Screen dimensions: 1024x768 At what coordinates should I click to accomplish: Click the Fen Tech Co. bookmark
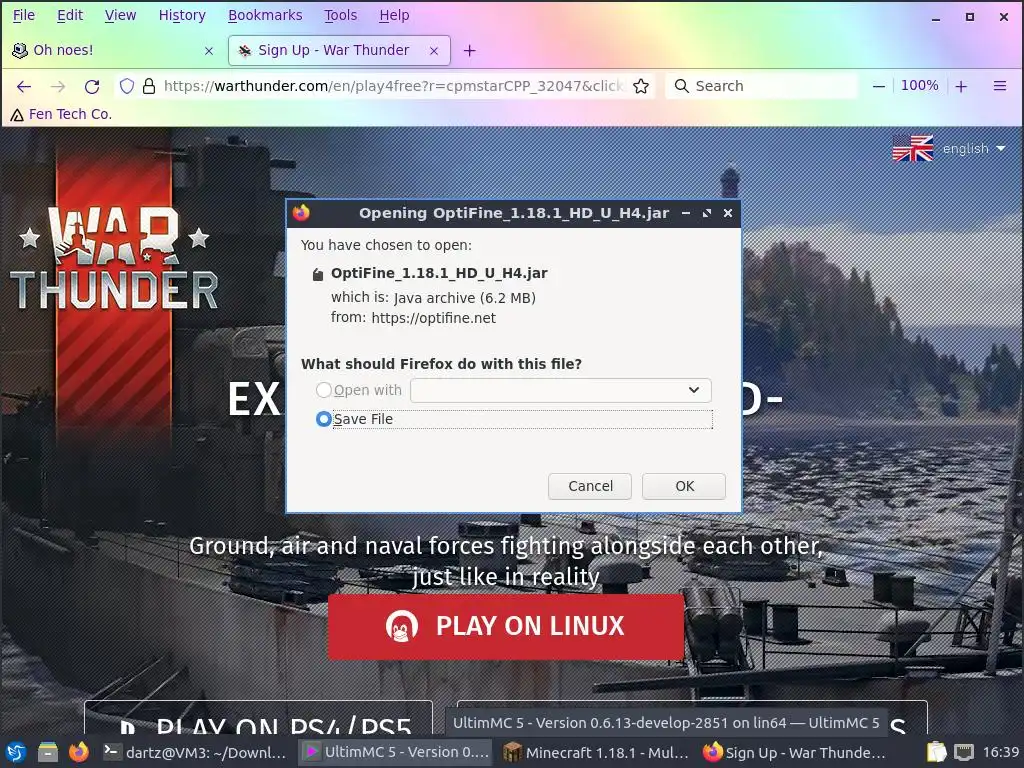point(61,114)
